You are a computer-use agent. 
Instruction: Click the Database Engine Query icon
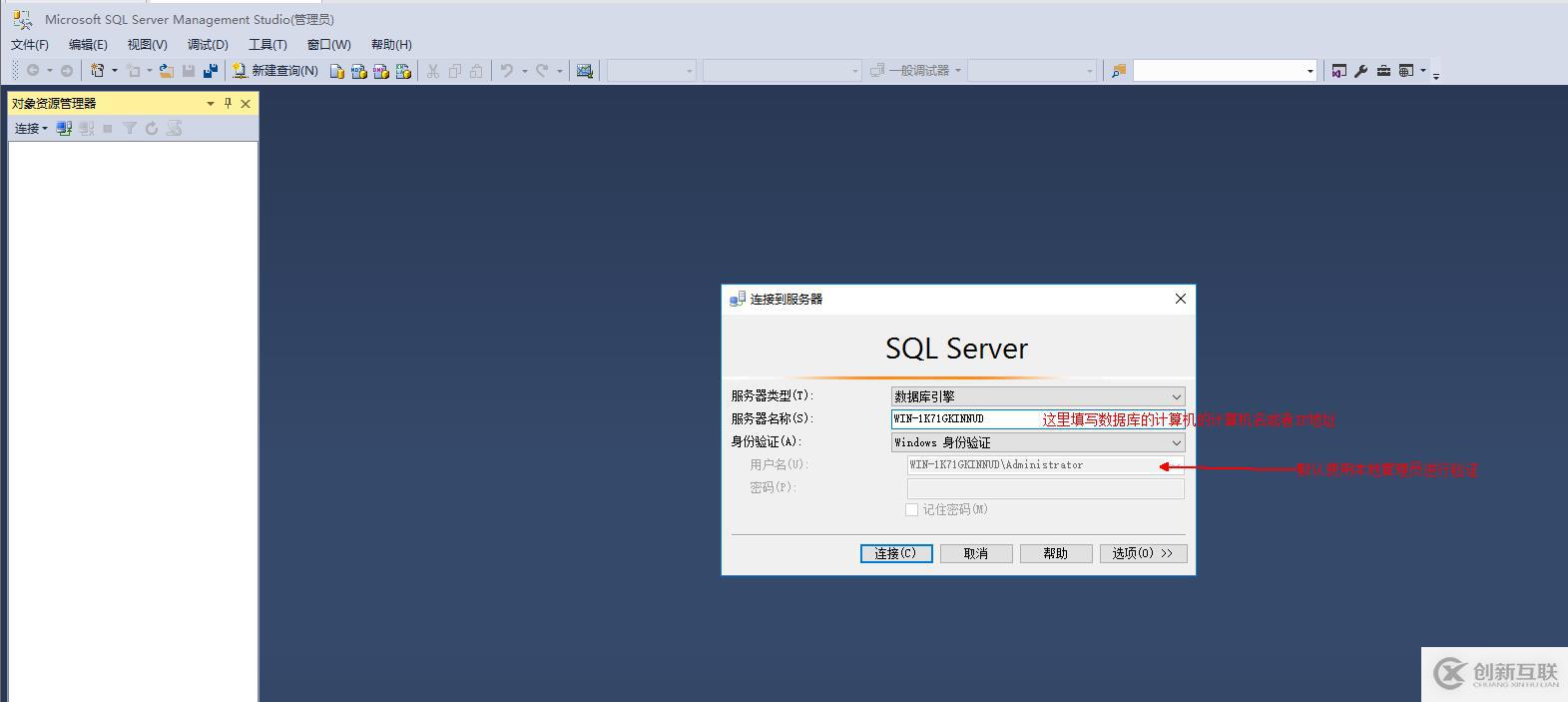pos(337,70)
